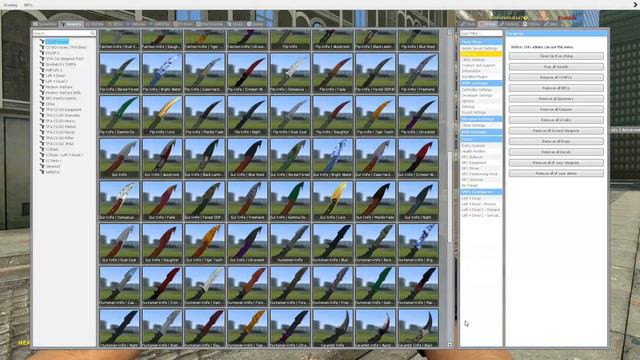The height and width of the screenshot is (360, 640).
Task: Choose Gut Knife Rust Coat icon
Action: click(x=119, y=243)
